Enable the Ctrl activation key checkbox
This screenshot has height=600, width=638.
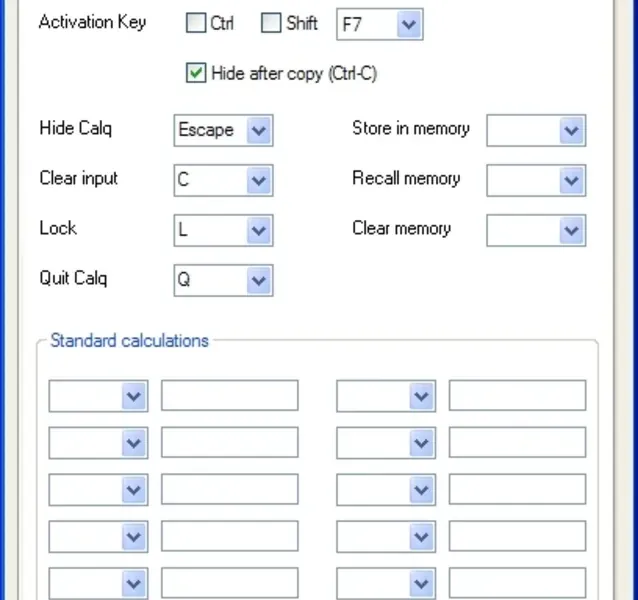point(196,24)
